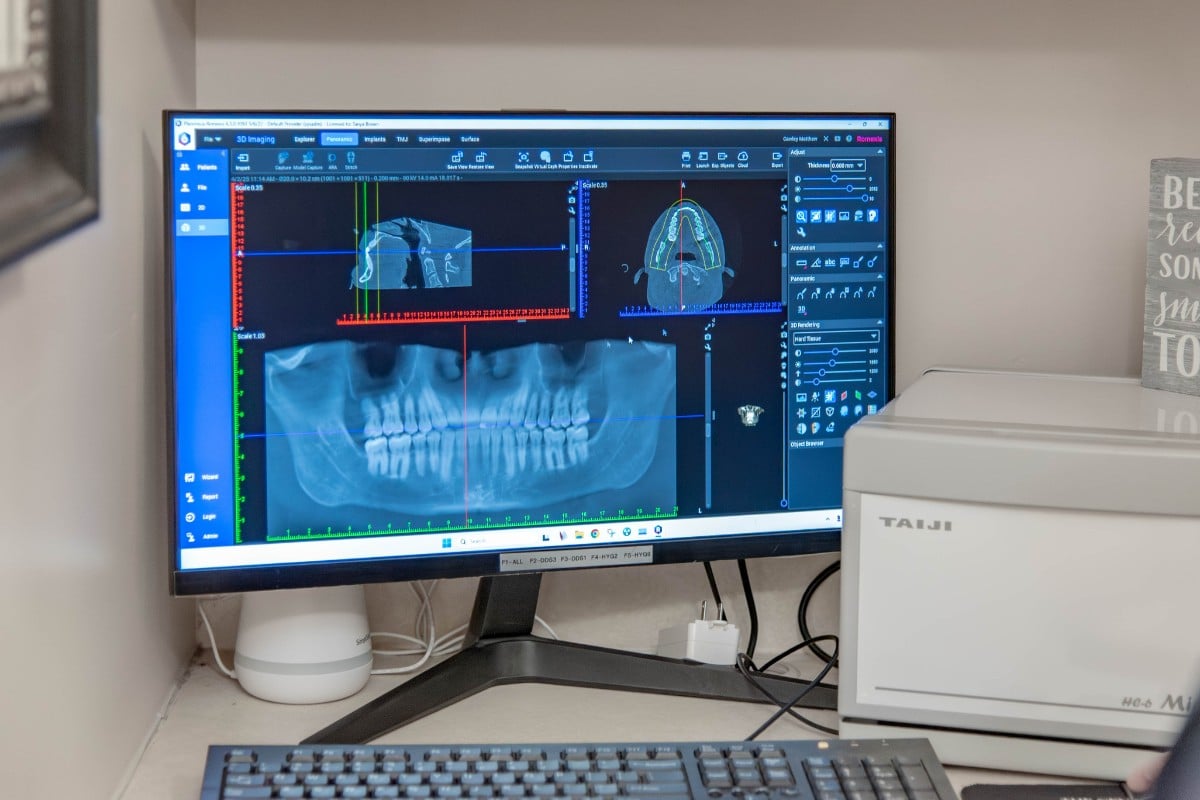Screen dimensions: 1200x800
Task: Click the Print icon
Action: coord(686,157)
